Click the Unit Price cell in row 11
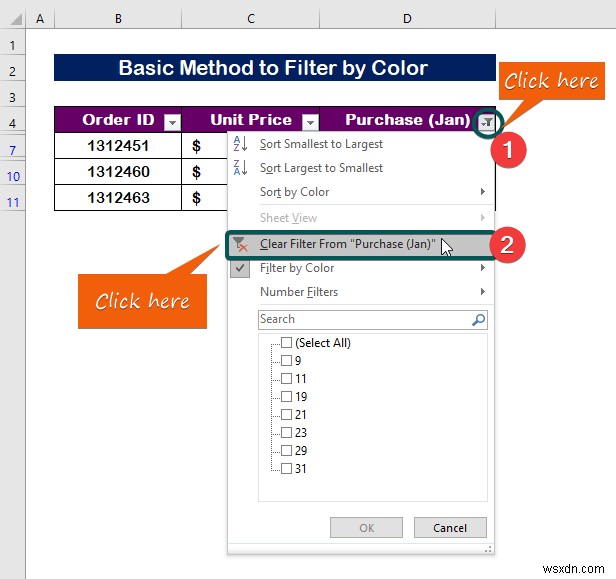This screenshot has width=616, height=579. coord(204,198)
